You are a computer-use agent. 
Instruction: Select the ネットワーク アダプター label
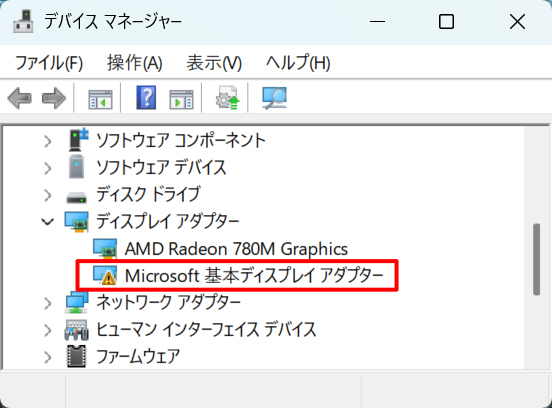click(x=168, y=302)
